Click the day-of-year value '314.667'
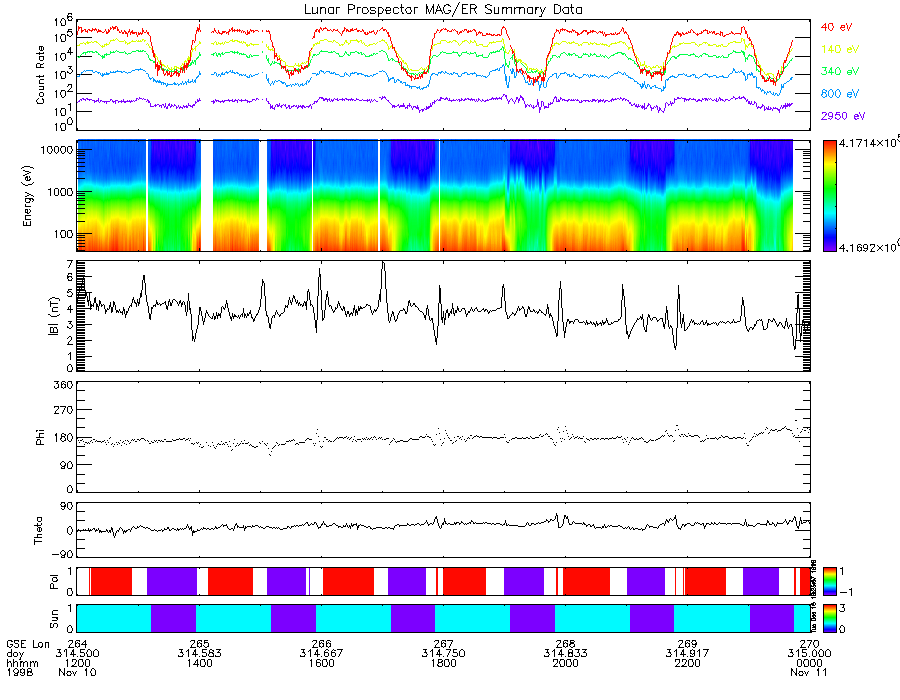Screen dimensions: 900x700 tap(321, 654)
